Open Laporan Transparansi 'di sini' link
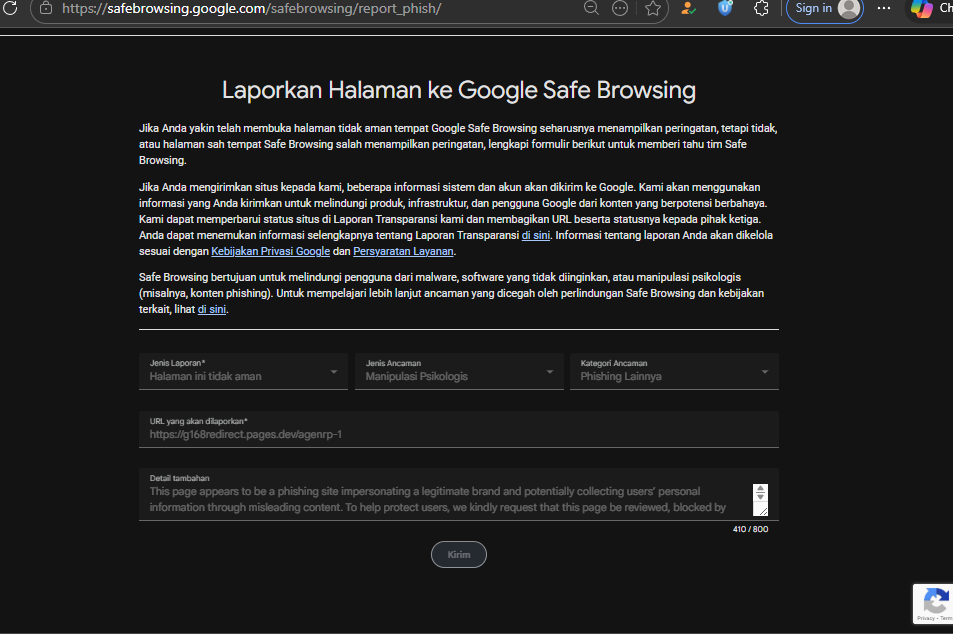This screenshot has height=634, width=953. tap(535, 235)
